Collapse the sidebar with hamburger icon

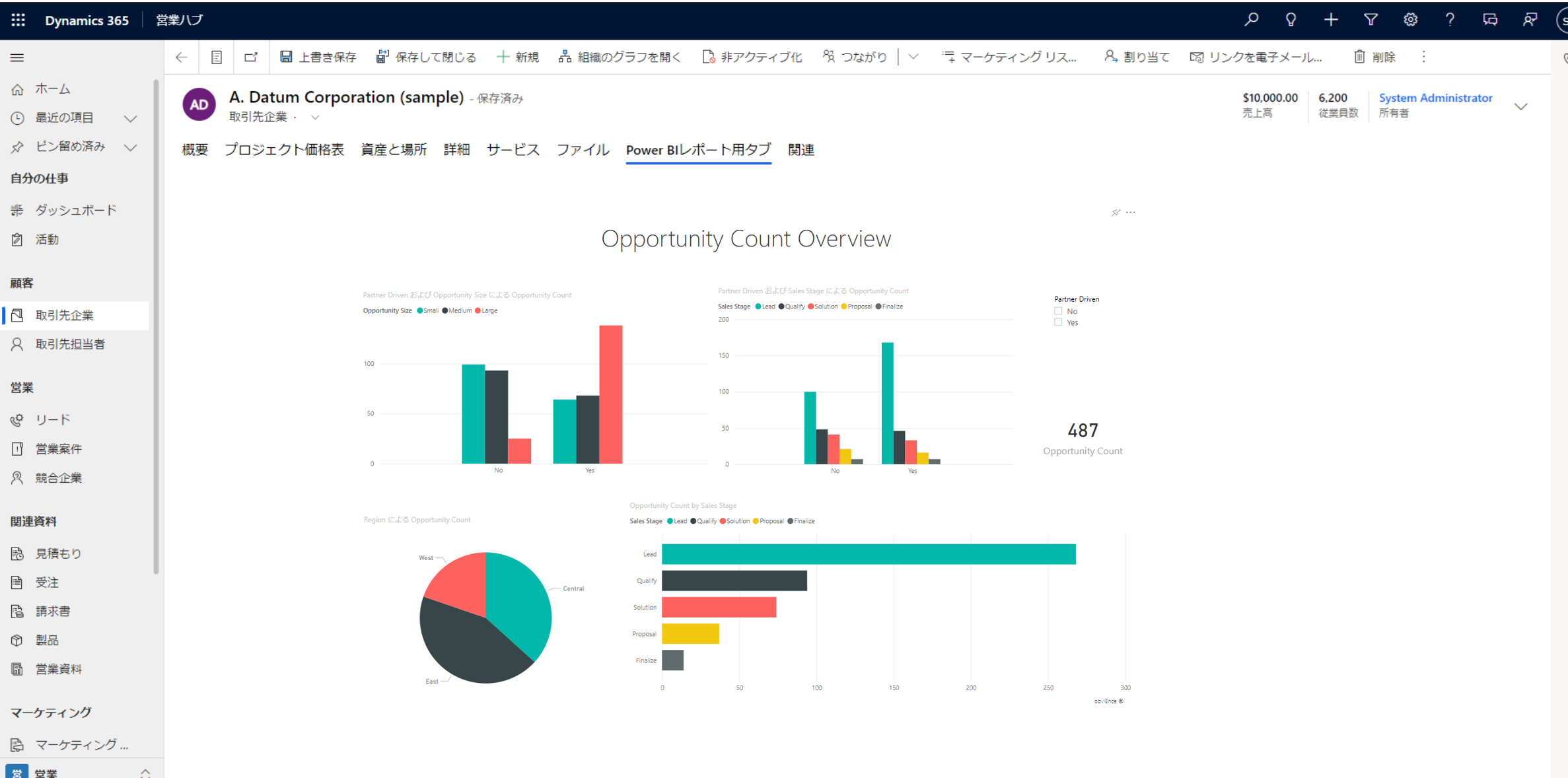pyautogui.click(x=17, y=57)
